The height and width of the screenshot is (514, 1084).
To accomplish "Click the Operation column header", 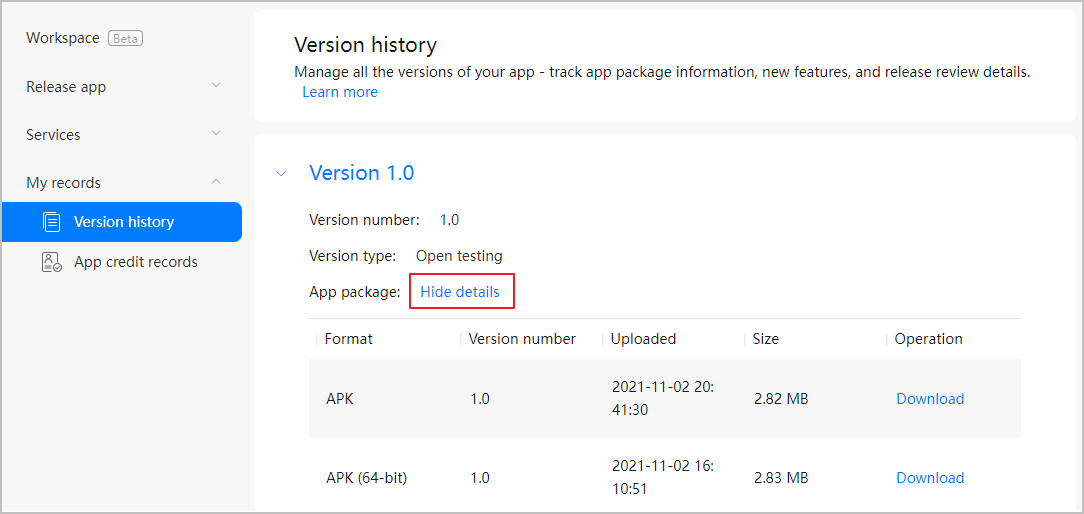I will pyautogui.click(x=928, y=339).
